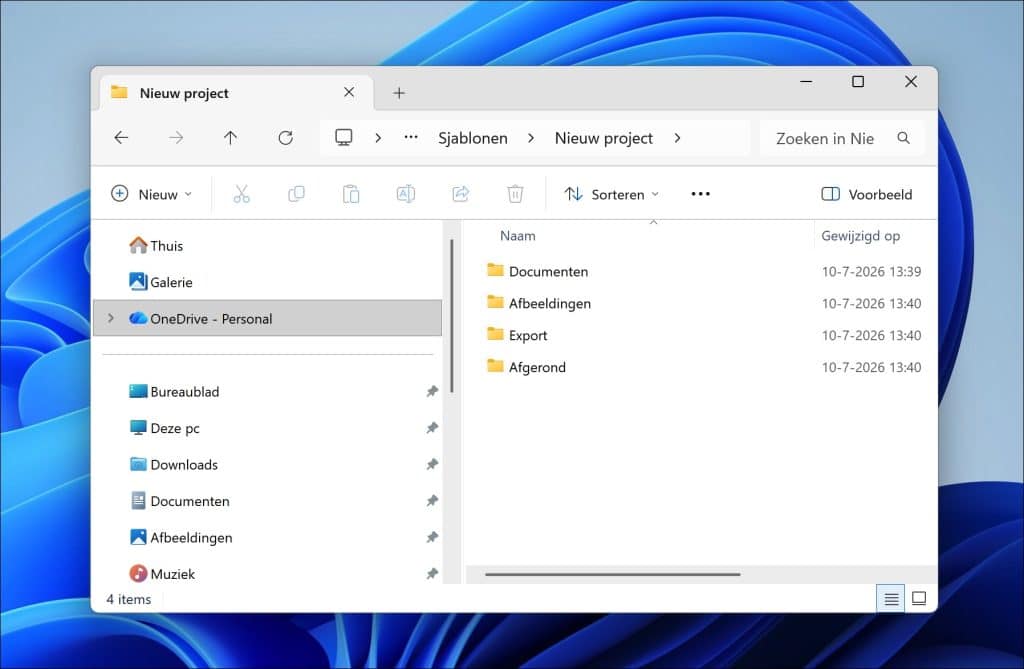Show hidden breadcrumb path via ellipsis
Image resolution: width=1024 pixels, height=669 pixels.
point(411,137)
